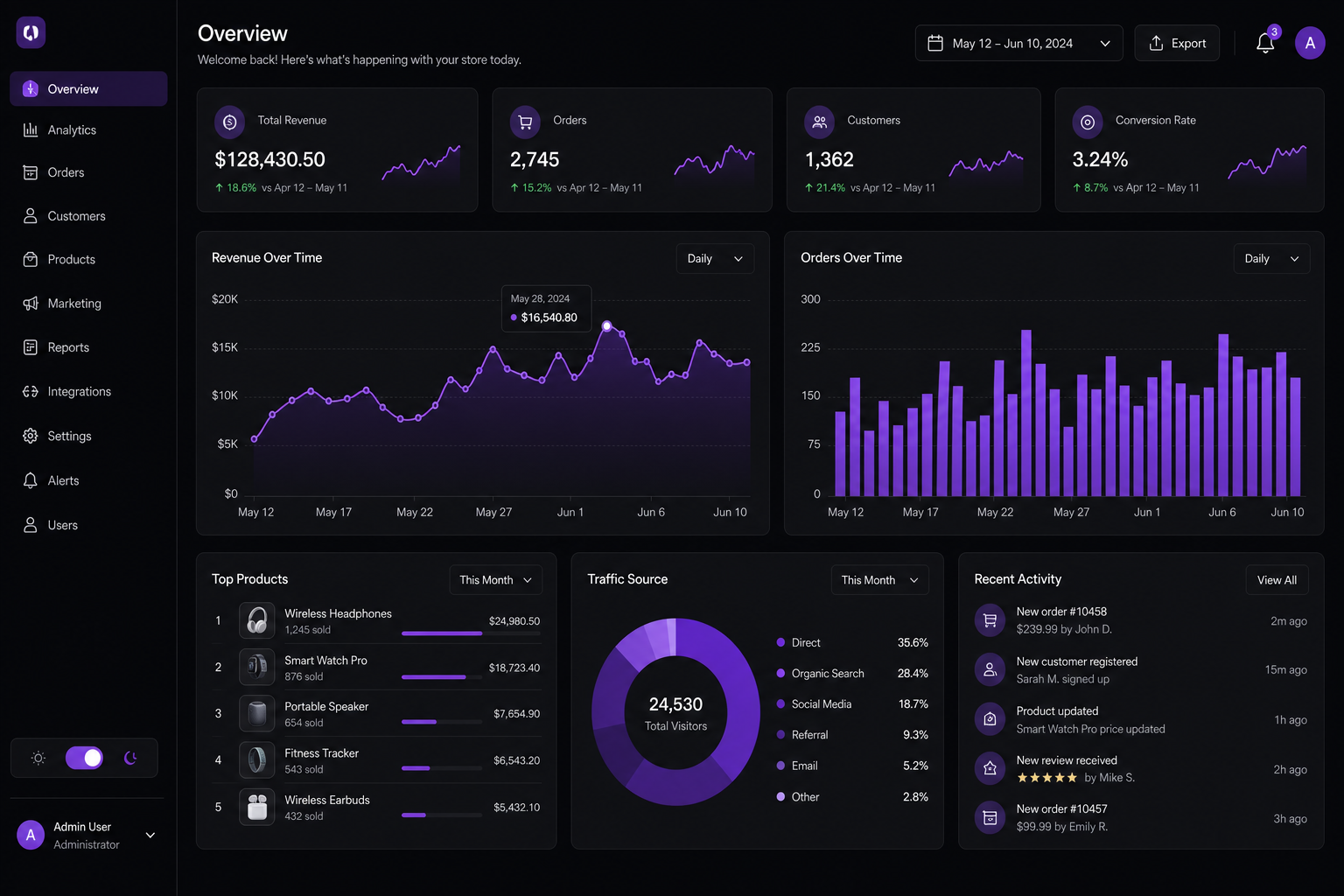Go to Analytics in the sidebar
Image resolution: width=1344 pixels, height=896 pixels.
coord(88,129)
